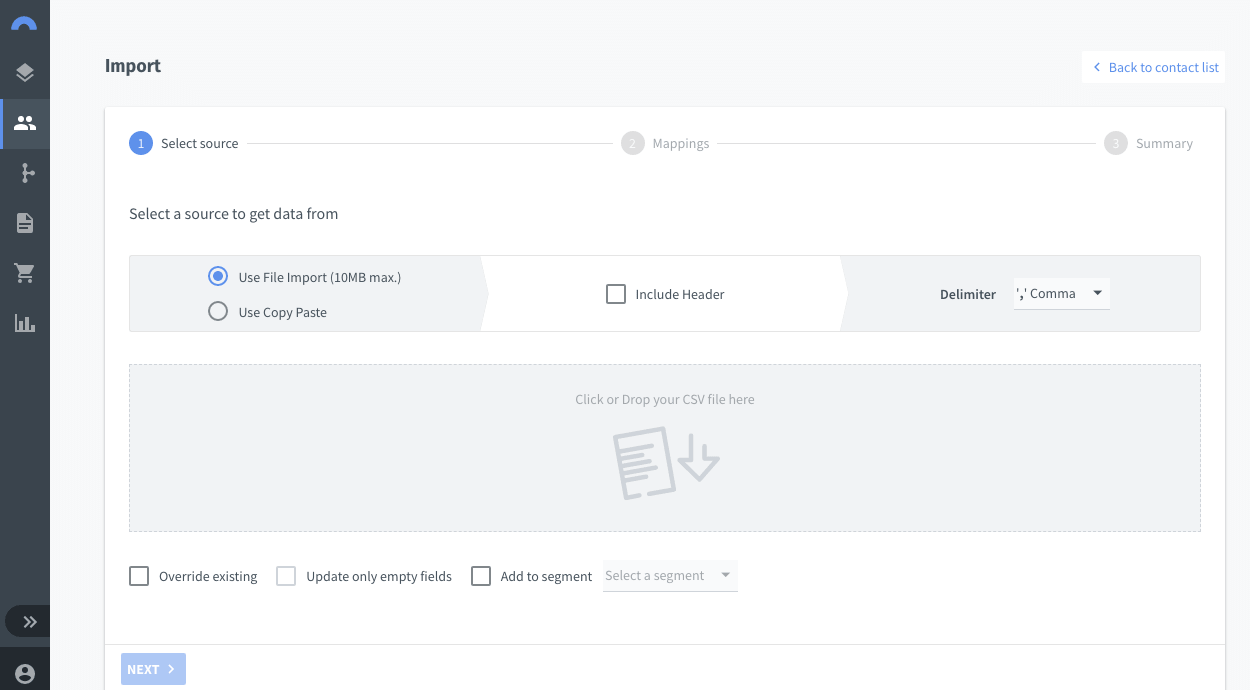
Task: Open the bar chart reports icon
Action: click(x=25, y=323)
